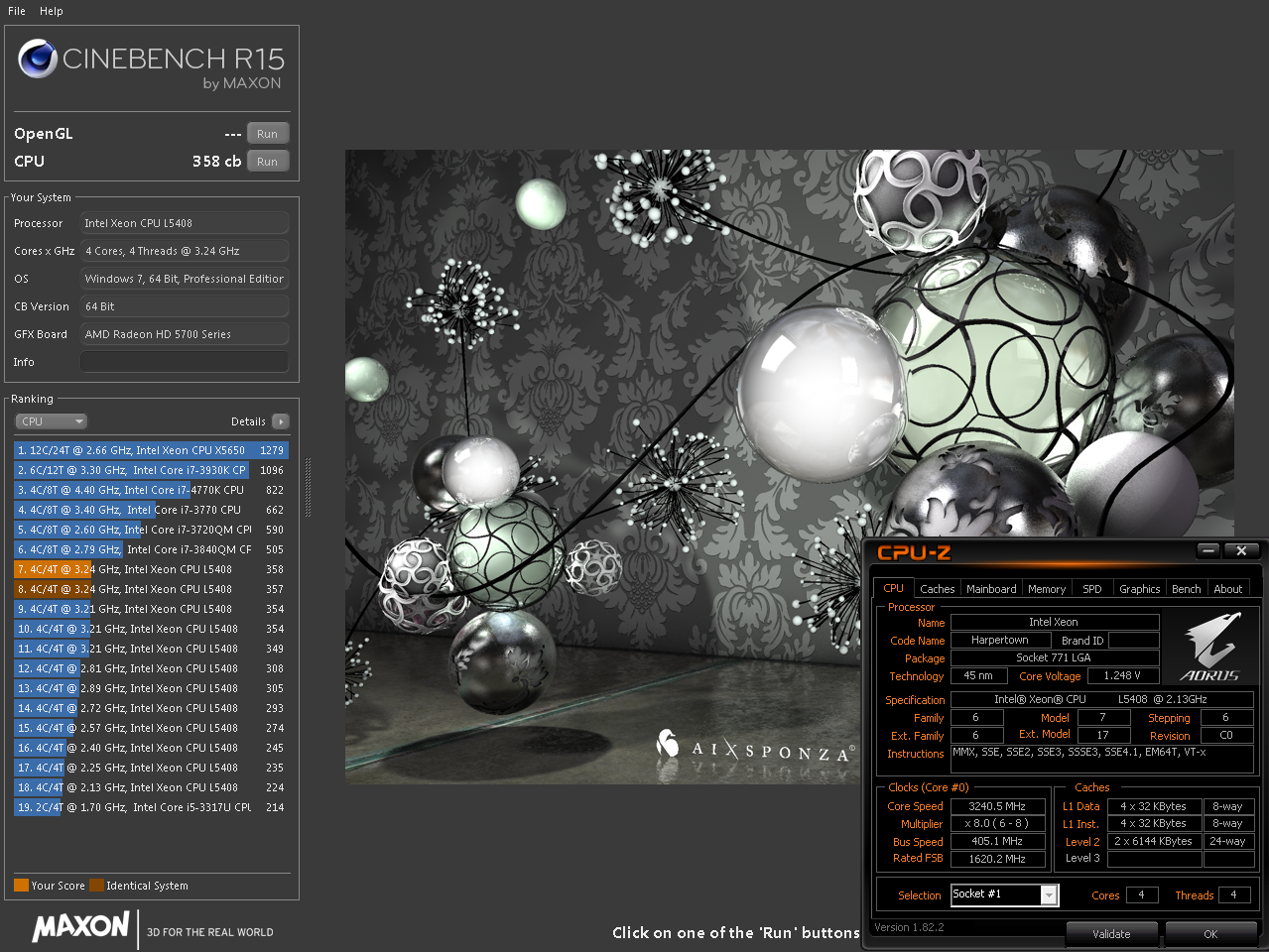Screen dimensions: 1269x952
Task: Switch to the Caches tab in CPU-Z
Action: [x=937, y=589]
